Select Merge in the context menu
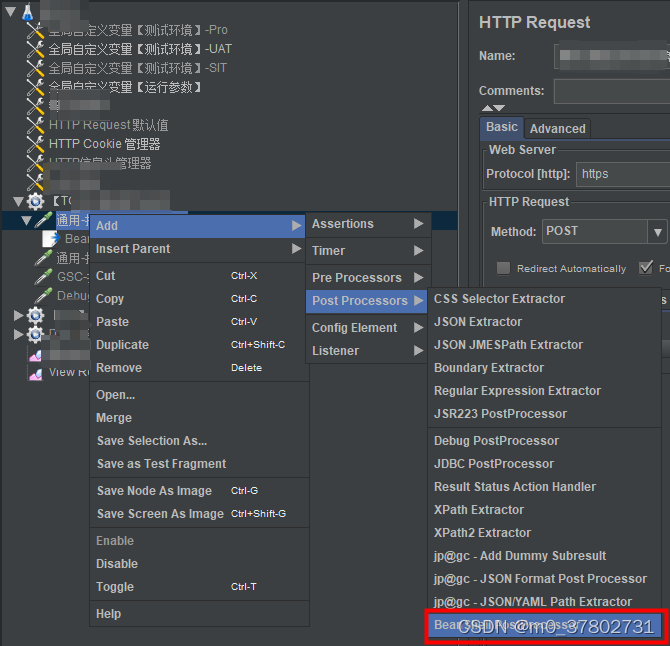Screen dimensions: 670x646 pyautogui.click(x=197, y=418)
